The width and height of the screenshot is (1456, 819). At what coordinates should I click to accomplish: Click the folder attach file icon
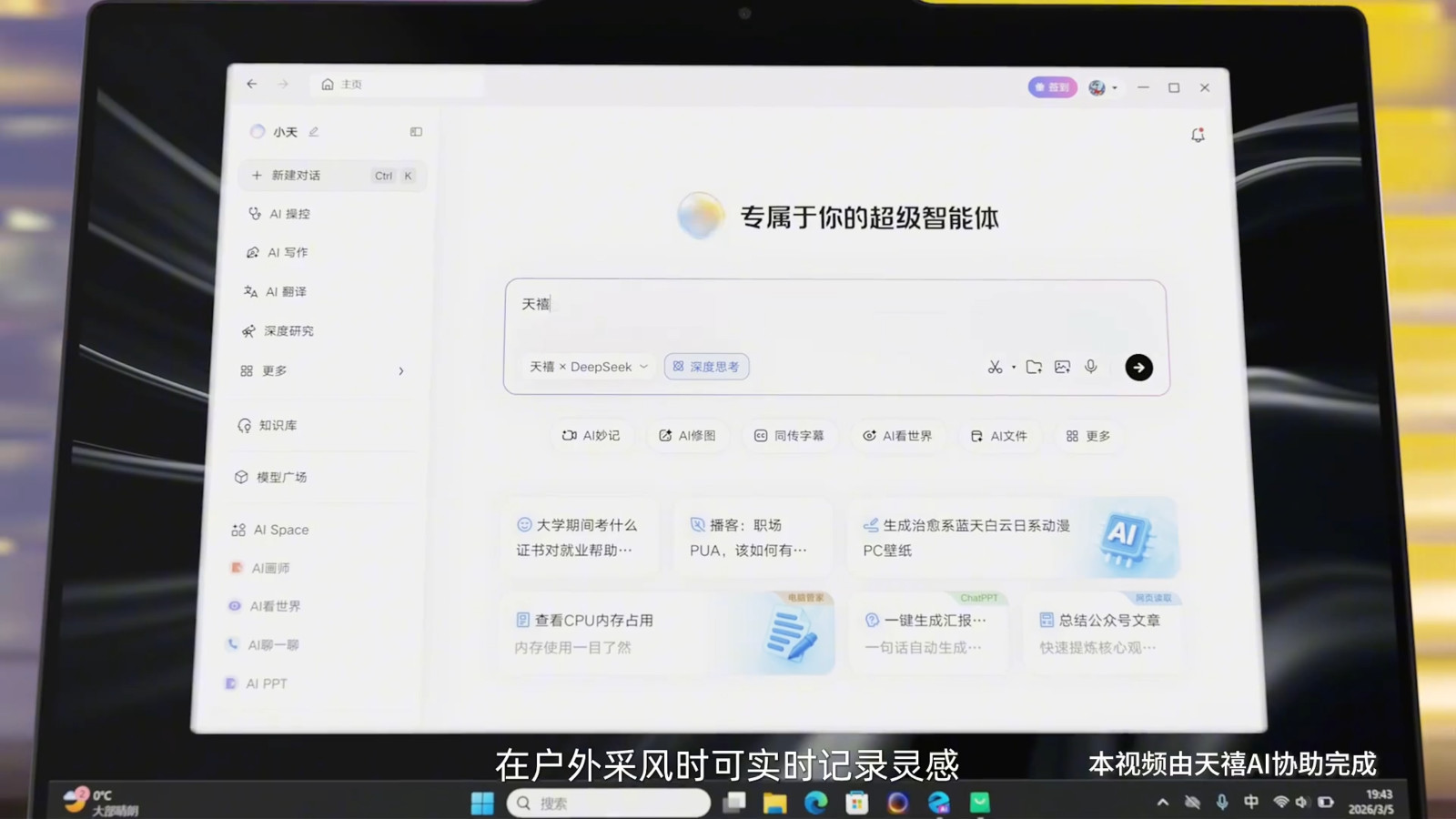(x=1034, y=367)
